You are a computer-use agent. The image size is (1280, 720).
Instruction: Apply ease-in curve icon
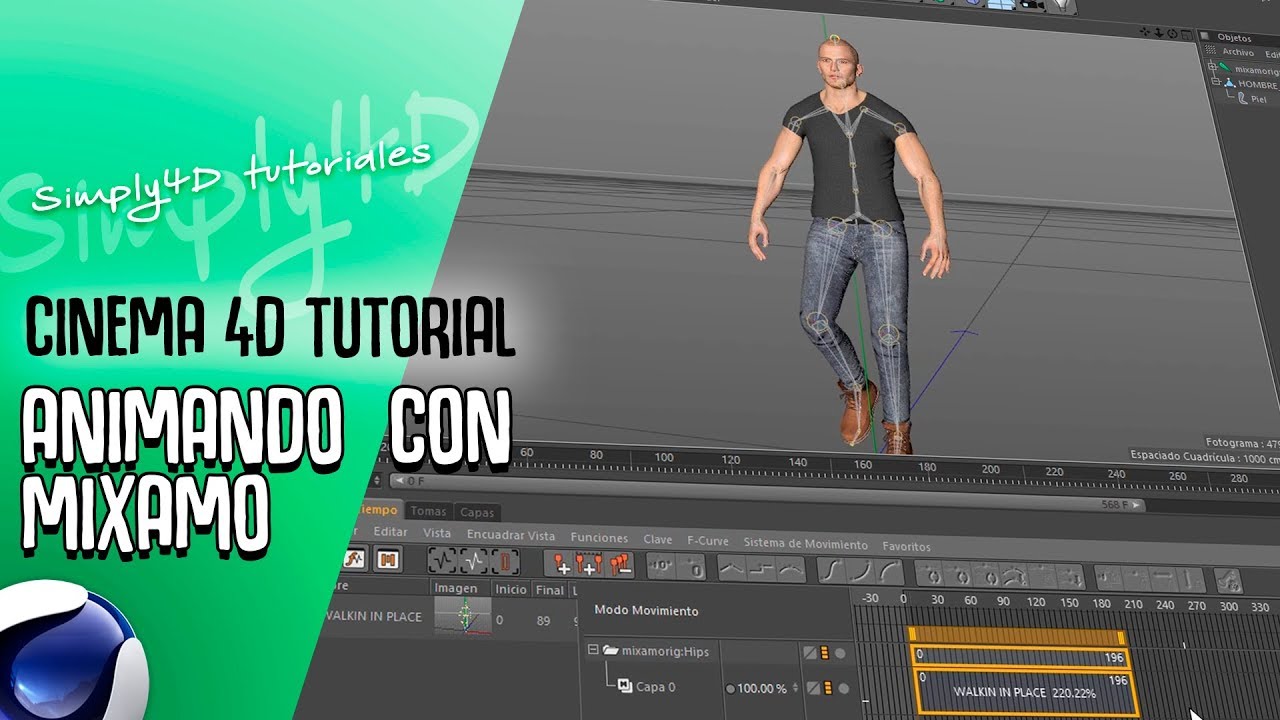[x=861, y=571]
